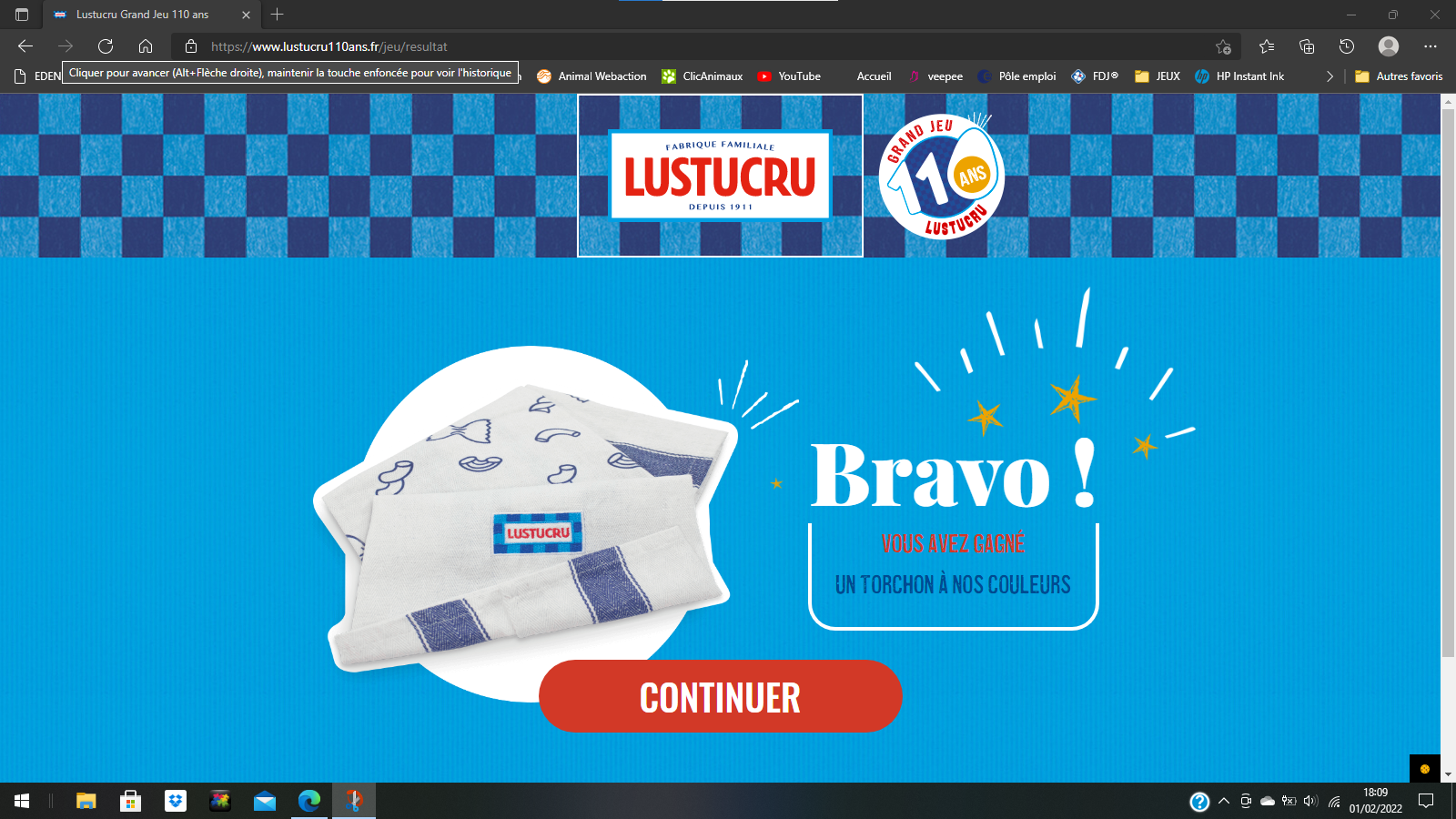Open the Autres favoris folder
This screenshot has width=1456, height=819.
click(x=1399, y=76)
